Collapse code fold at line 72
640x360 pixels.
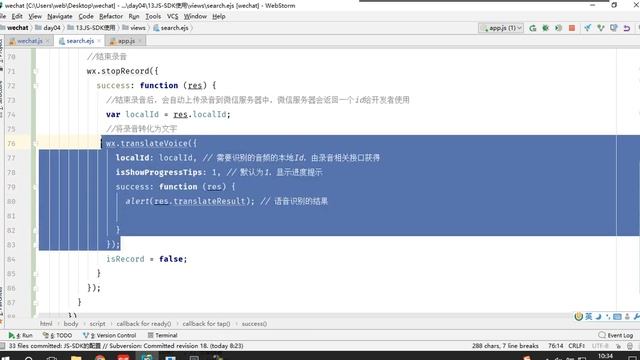(36, 86)
